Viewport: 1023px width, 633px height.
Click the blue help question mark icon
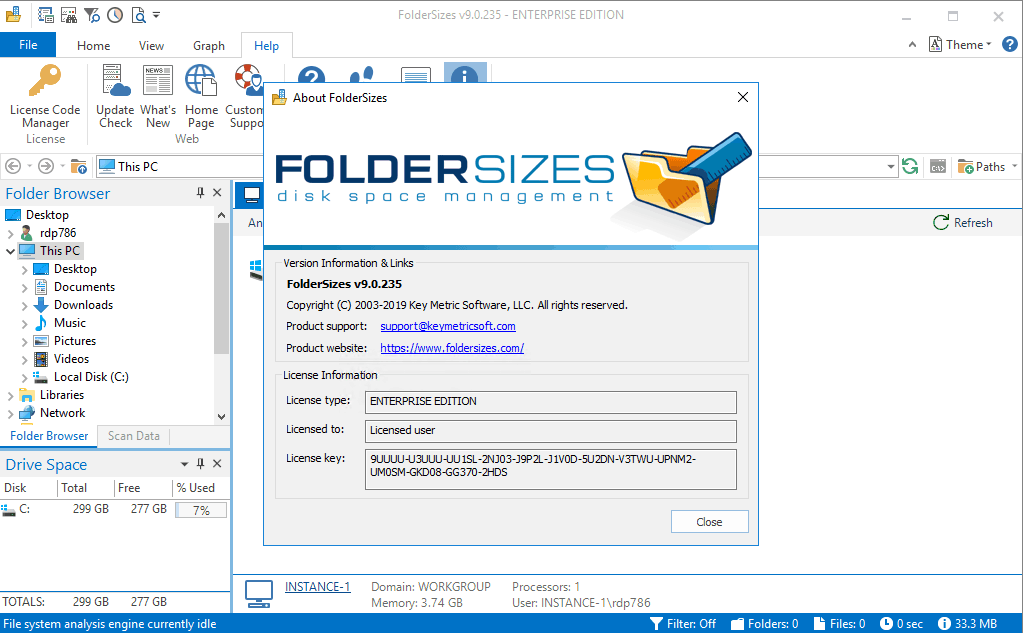[1009, 44]
